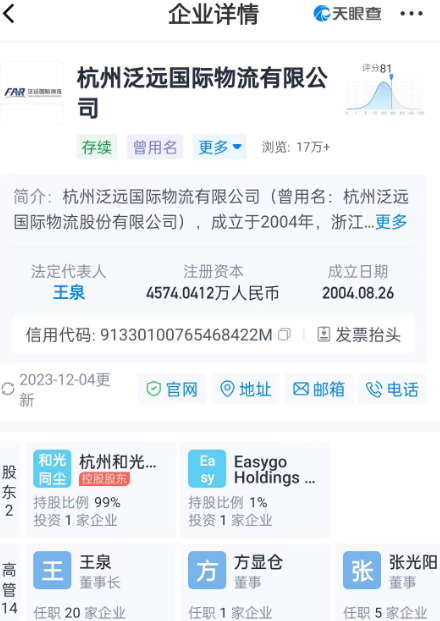Open executive 王泉 董事长 name
The image size is (440, 621).
(95, 562)
